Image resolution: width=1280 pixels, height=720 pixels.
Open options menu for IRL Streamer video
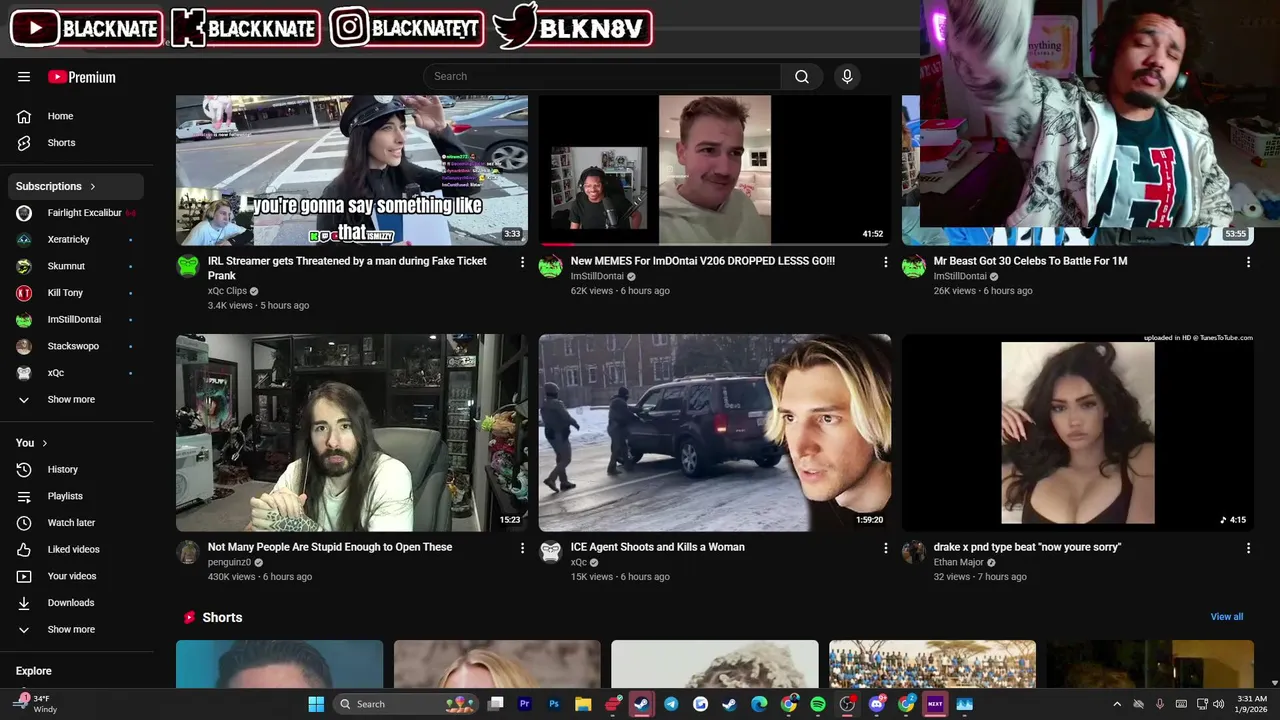522,262
